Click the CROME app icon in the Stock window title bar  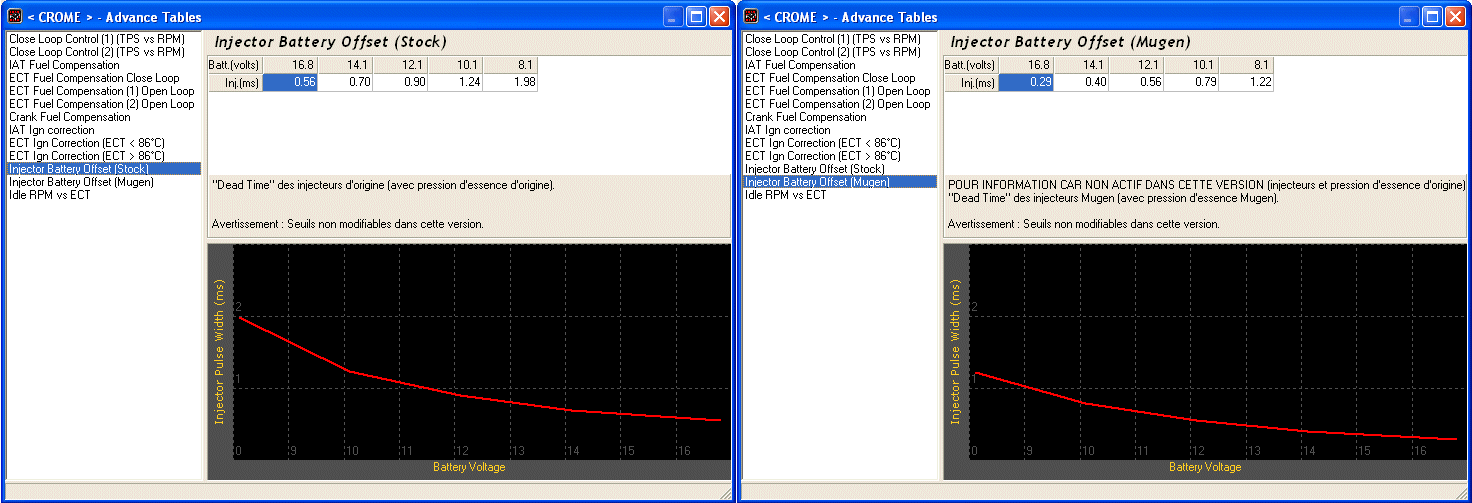(x=15, y=16)
